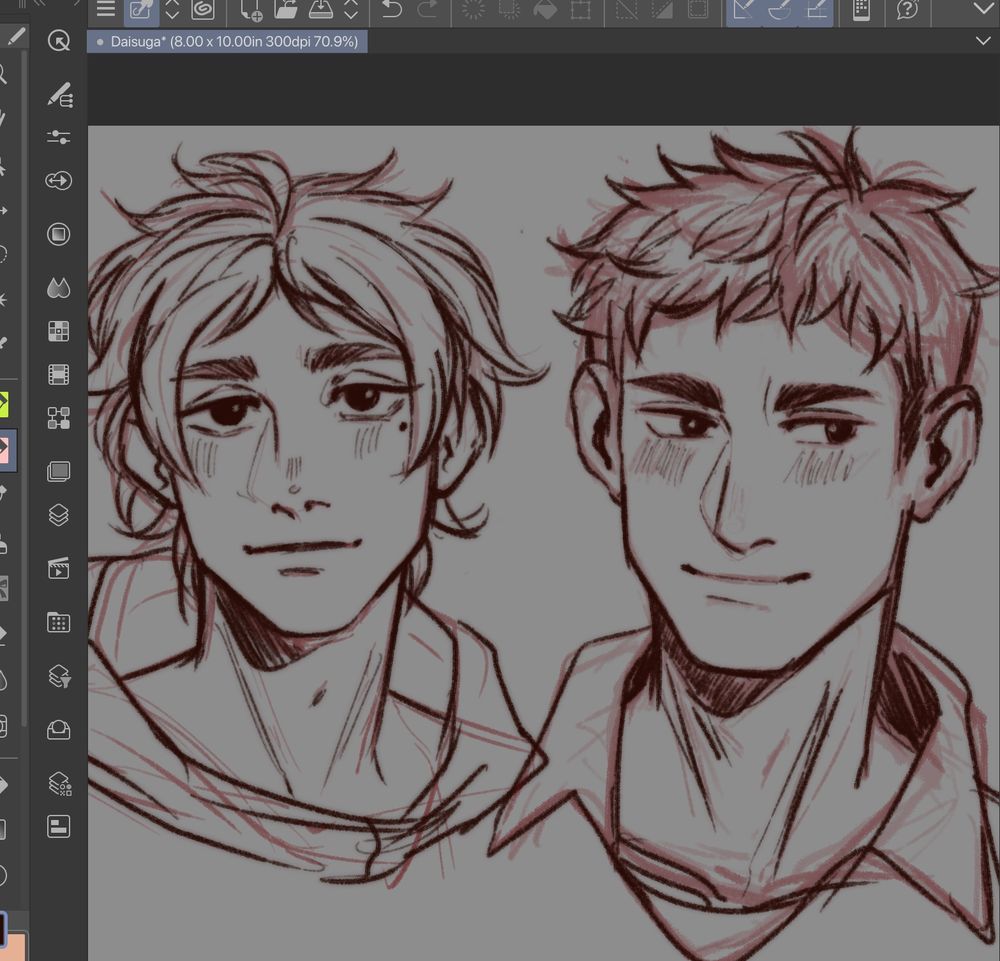This screenshot has height=961, width=1000.
Task: Open the Sub Tool palette pen icon
Action: click(59, 95)
